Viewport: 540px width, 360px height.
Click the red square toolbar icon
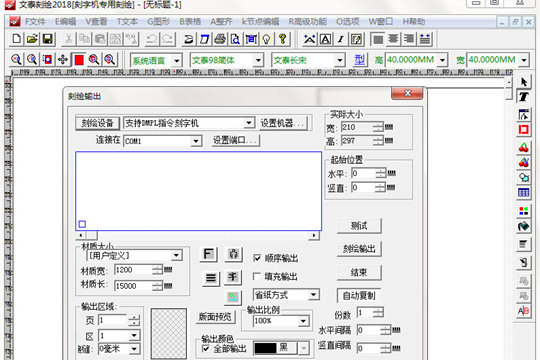(x=79, y=60)
